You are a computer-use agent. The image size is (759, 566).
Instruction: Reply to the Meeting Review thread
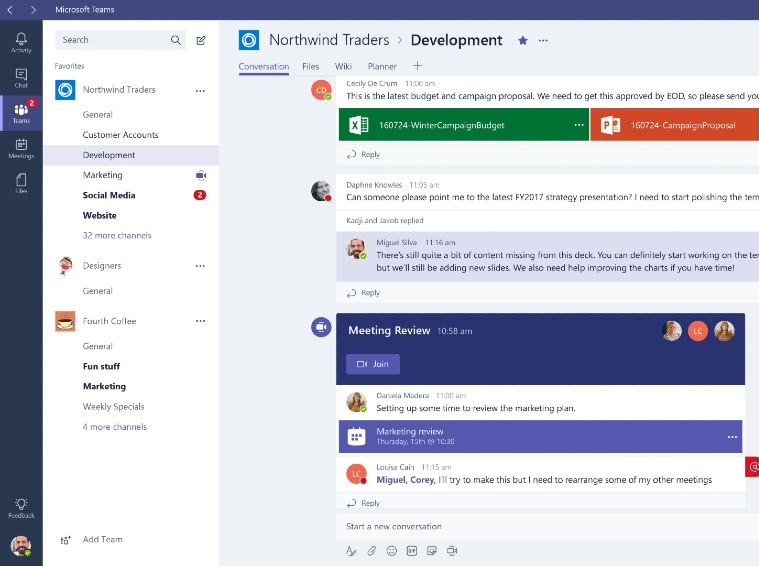364,503
